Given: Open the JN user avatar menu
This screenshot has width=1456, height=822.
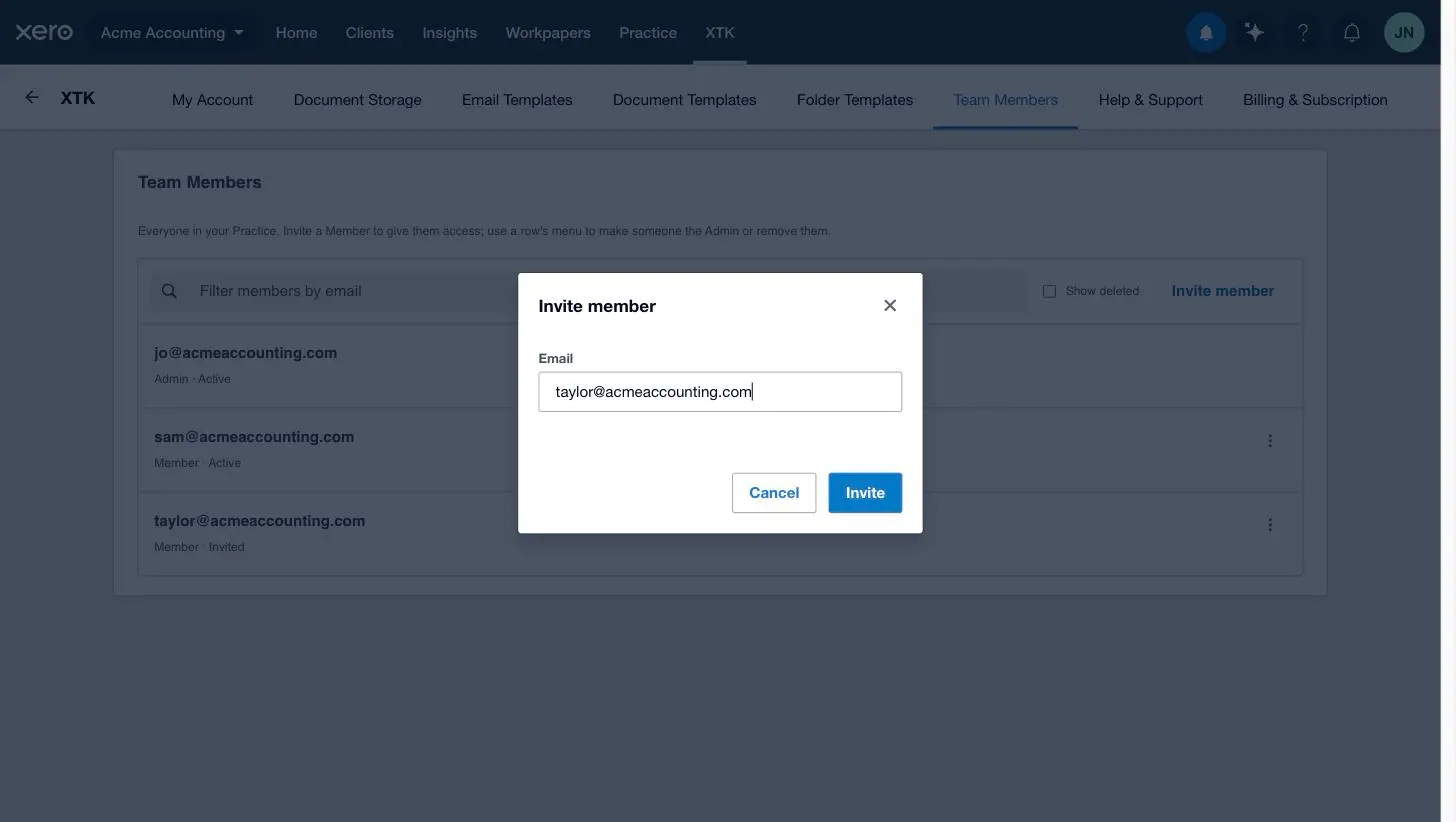Looking at the screenshot, I should pyautogui.click(x=1404, y=32).
